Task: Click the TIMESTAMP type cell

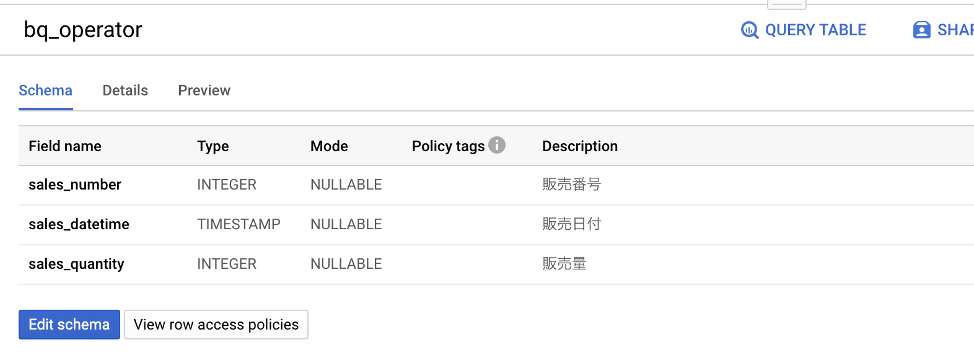Action: point(239,224)
